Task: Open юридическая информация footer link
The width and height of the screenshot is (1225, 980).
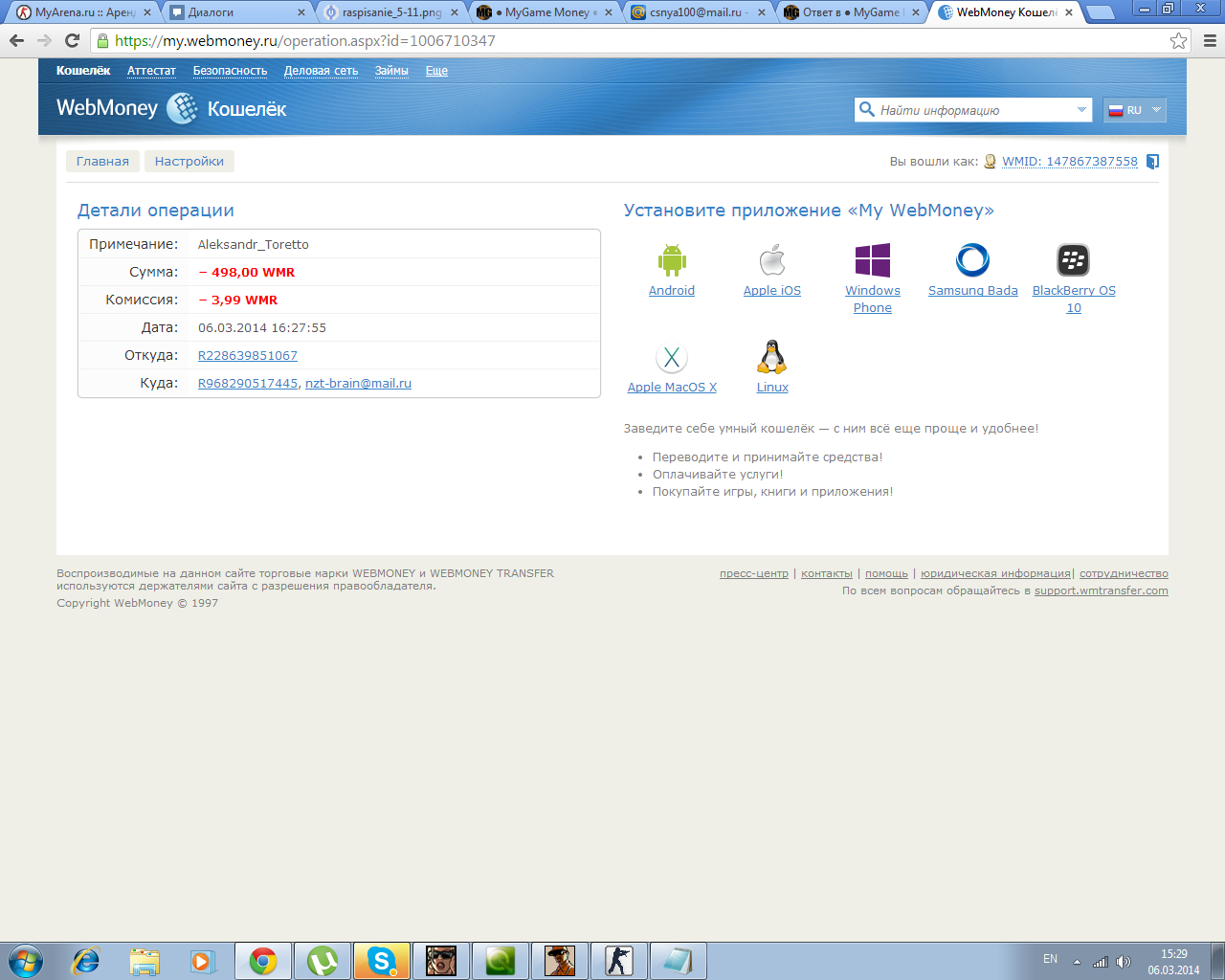Action: coord(995,573)
